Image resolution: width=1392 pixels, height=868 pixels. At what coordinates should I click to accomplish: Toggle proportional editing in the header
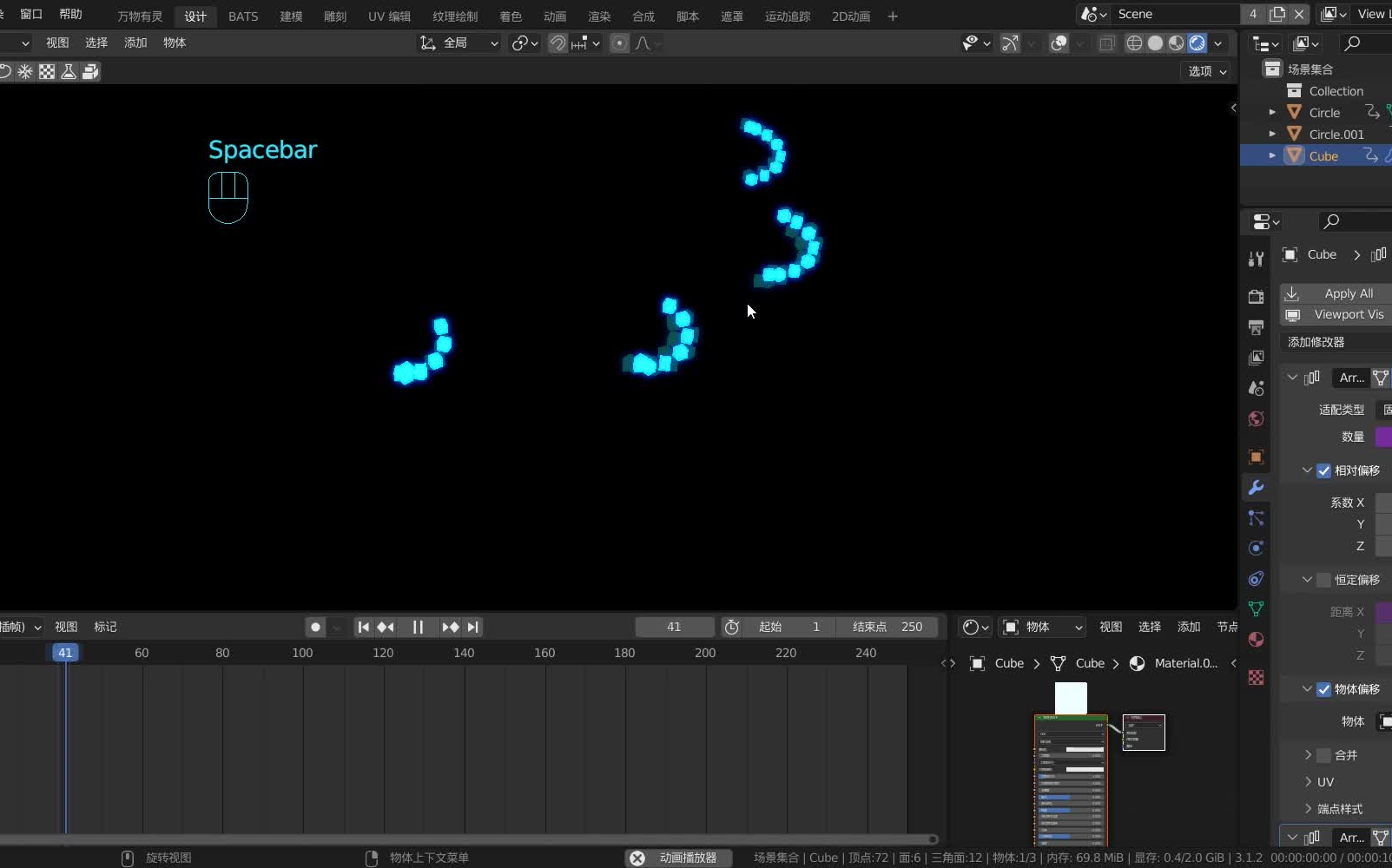[x=619, y=43]
